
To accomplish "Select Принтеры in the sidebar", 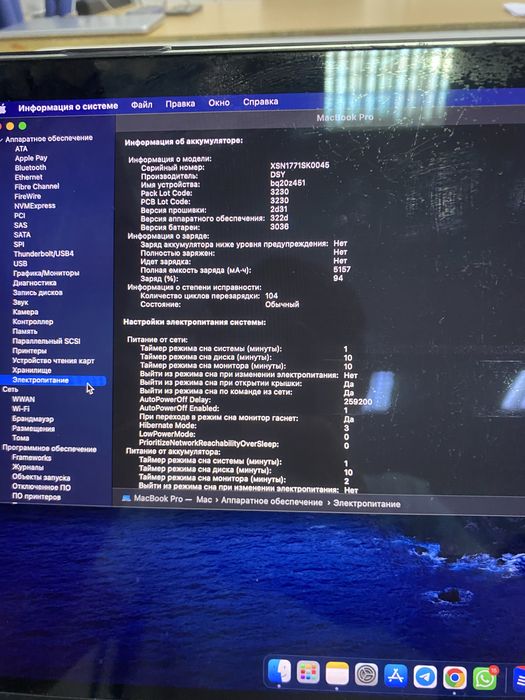I will click(29, 351).
